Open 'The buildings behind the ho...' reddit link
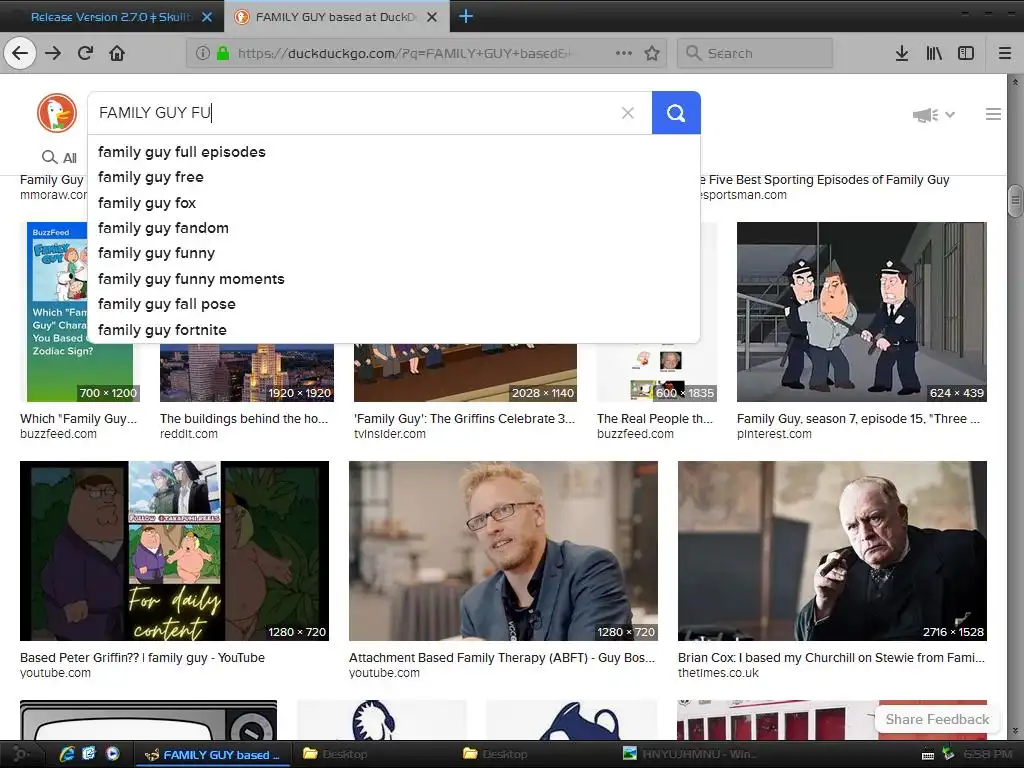 click(x=244, y=419)
